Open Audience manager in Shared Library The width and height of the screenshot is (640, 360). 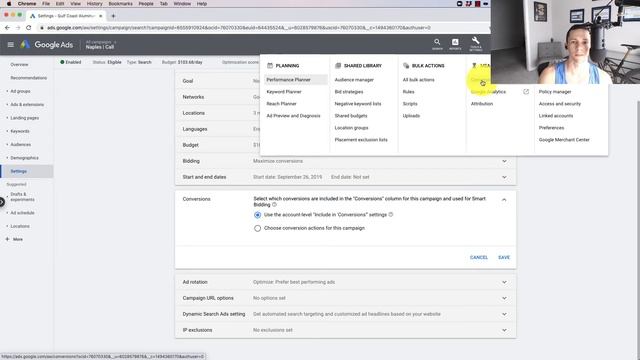click(x=354, y=80)
